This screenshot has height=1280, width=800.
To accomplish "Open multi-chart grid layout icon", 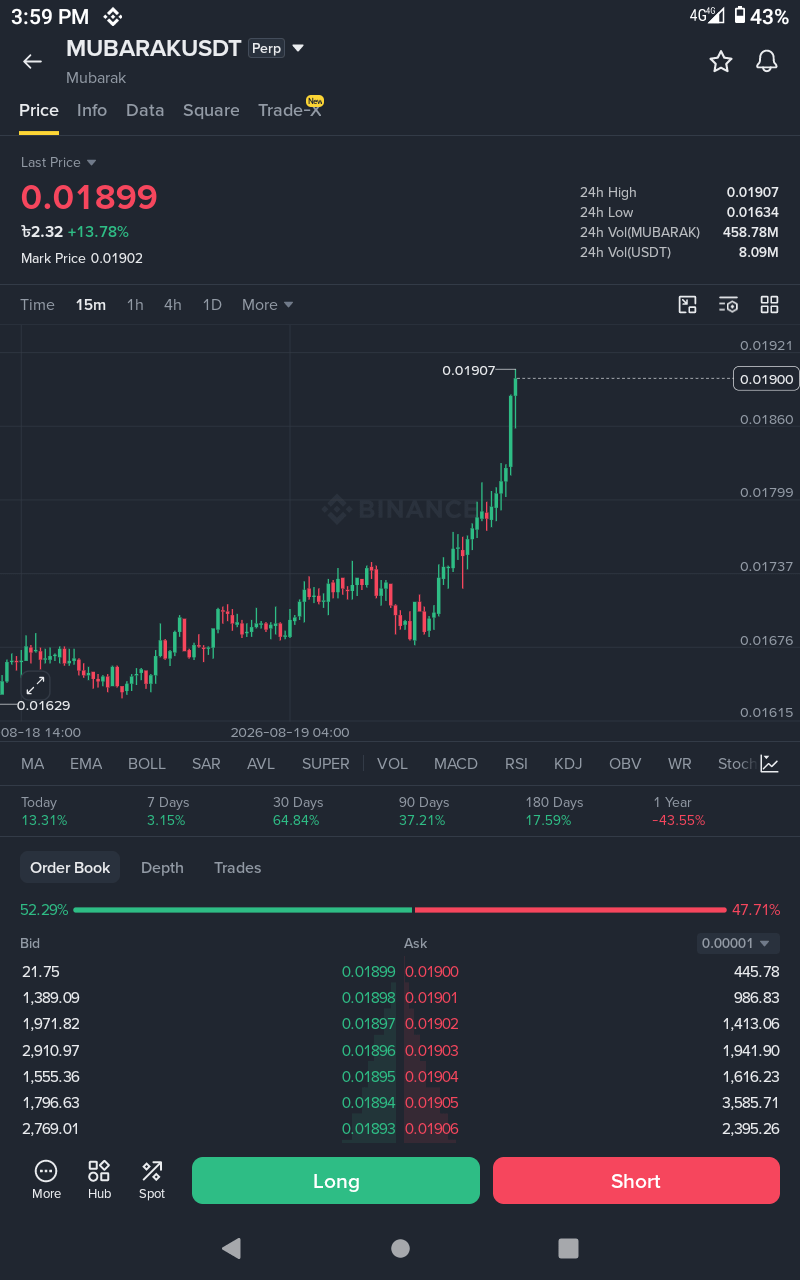I will 769,305.
